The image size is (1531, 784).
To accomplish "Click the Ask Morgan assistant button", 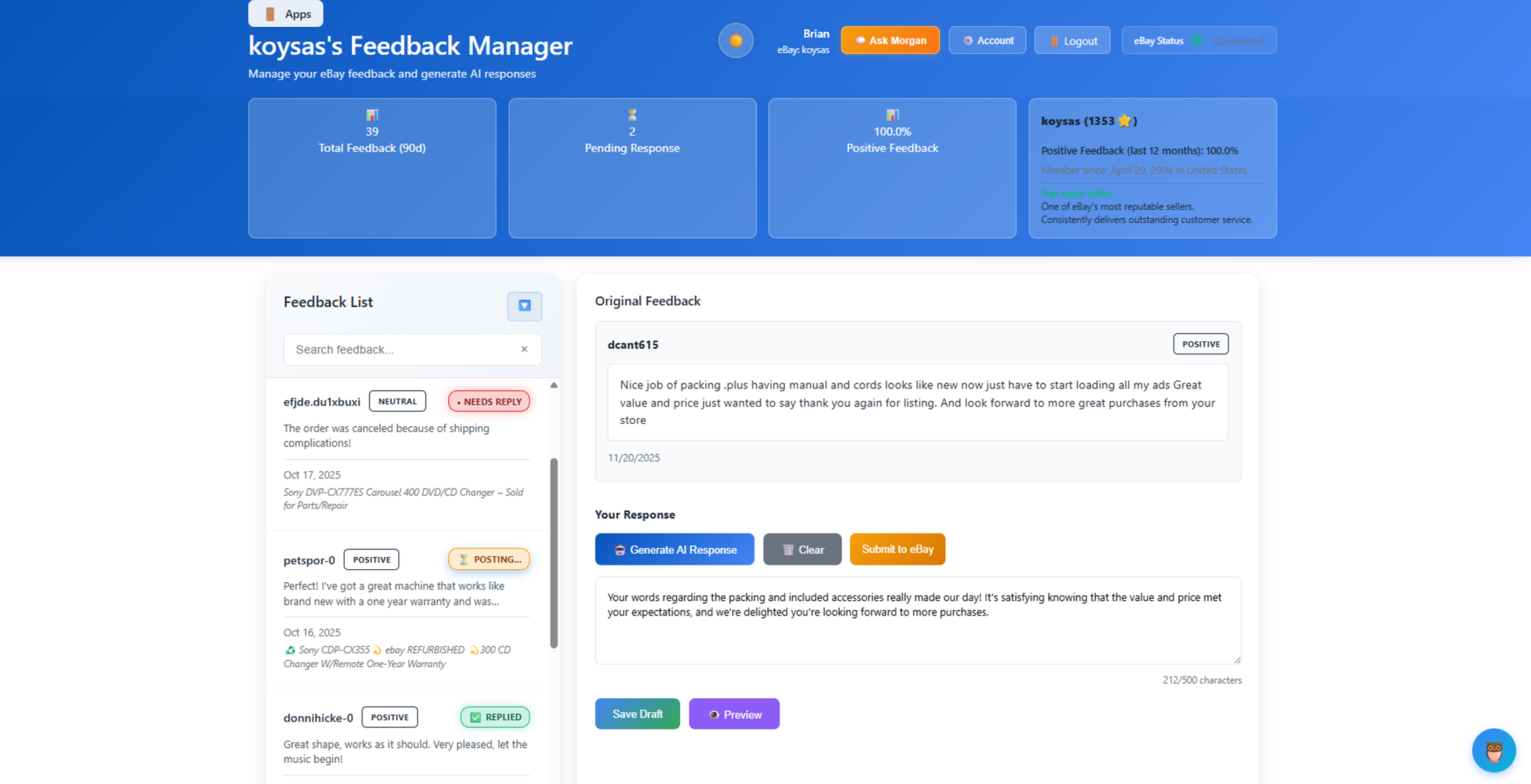I will 889,40.
